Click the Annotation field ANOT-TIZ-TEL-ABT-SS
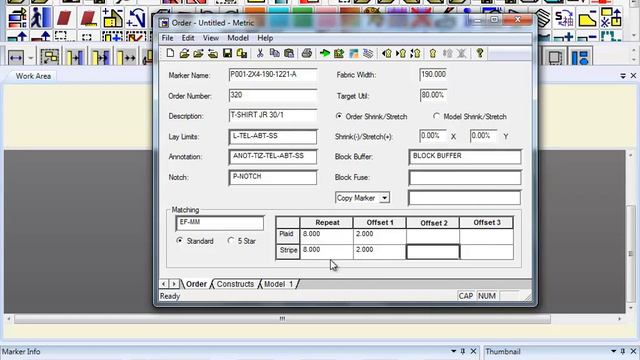Screen dimensions: 640x360 (273, 157)
